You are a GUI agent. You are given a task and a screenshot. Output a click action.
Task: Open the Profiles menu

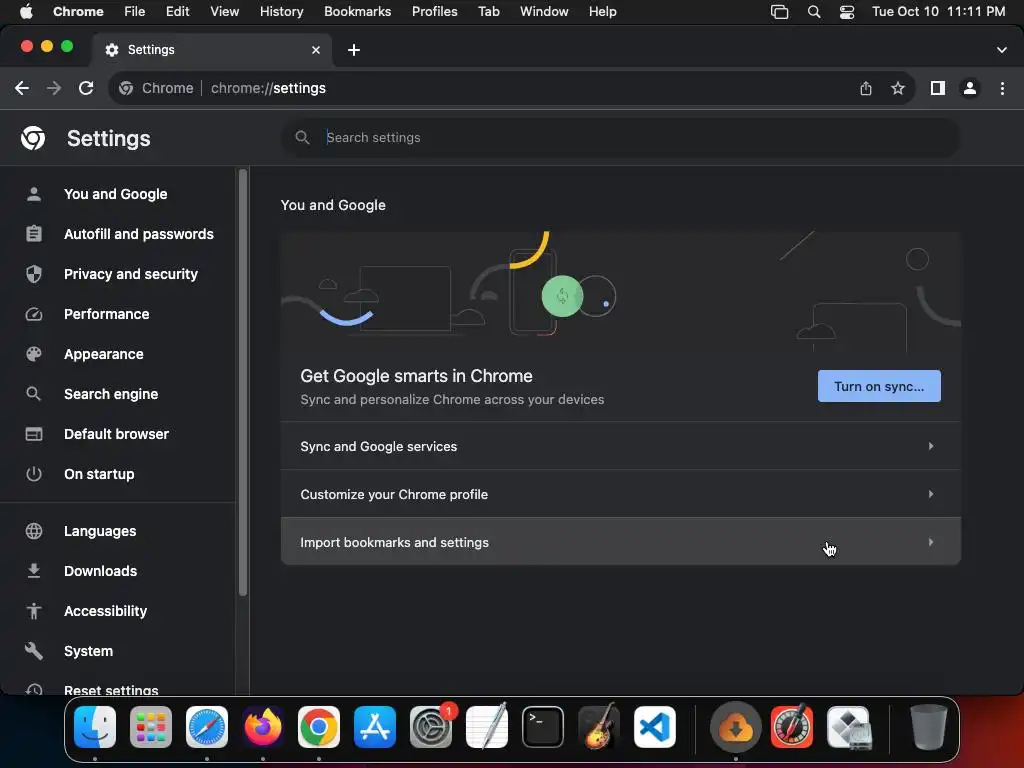click(434, 12)
